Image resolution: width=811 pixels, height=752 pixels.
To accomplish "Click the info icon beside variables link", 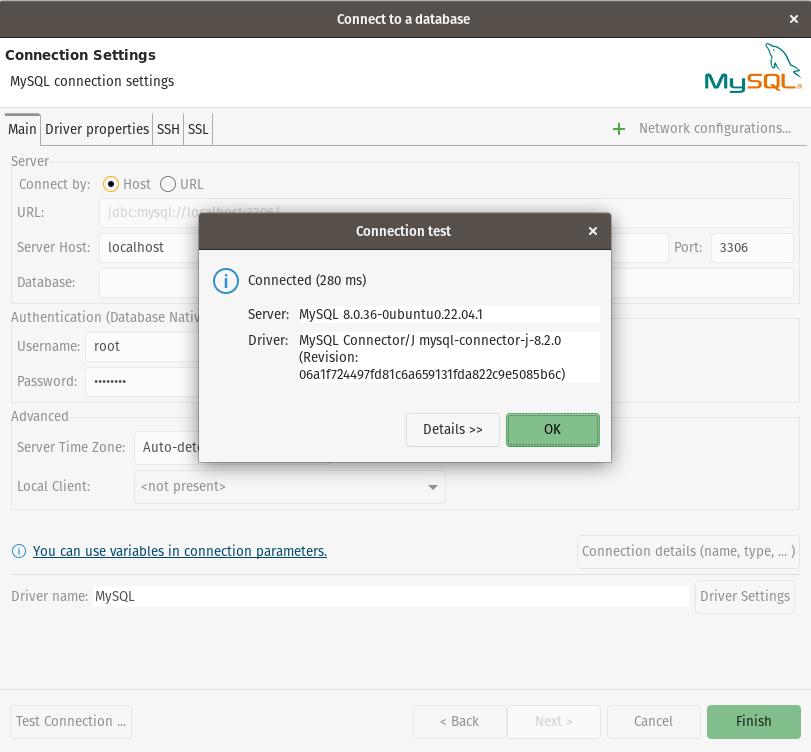I will (x=18, y=551).
